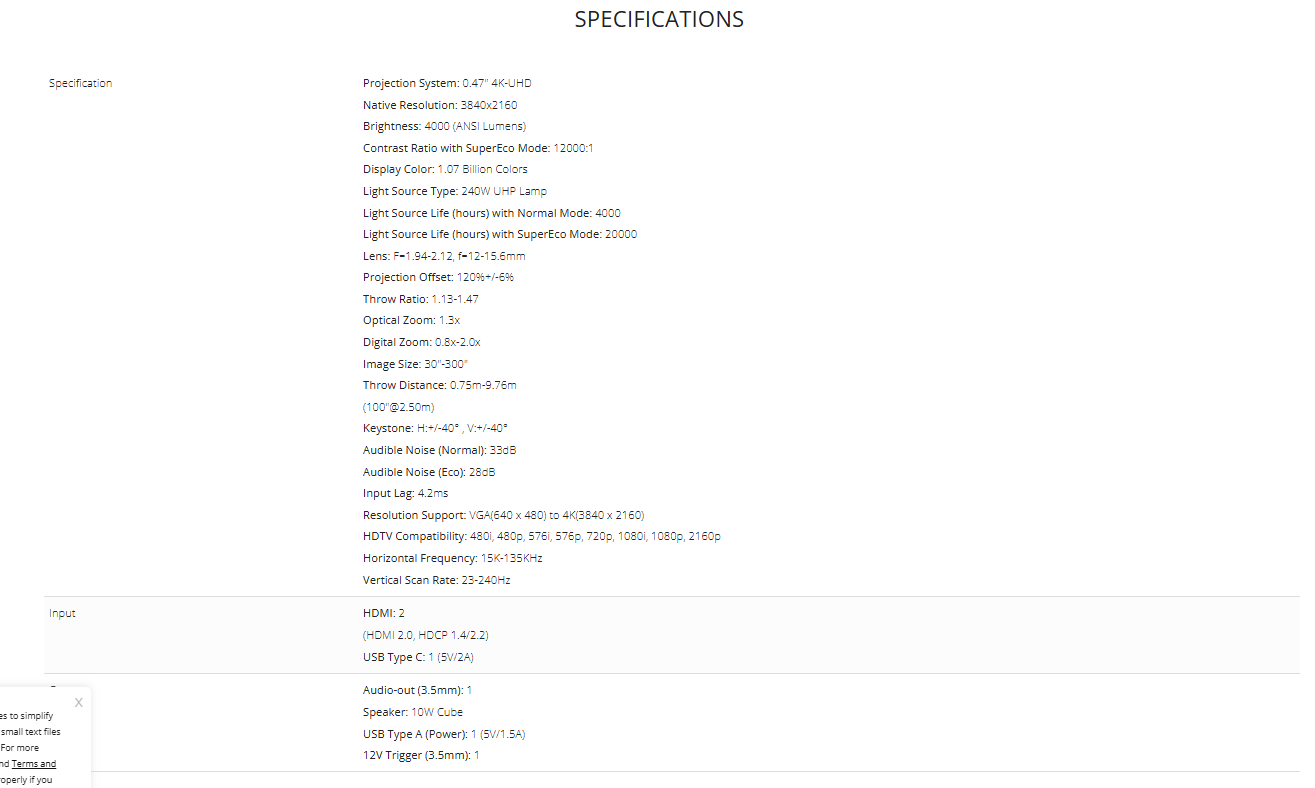Click the HDMI: 2 input line

[384, 613]
